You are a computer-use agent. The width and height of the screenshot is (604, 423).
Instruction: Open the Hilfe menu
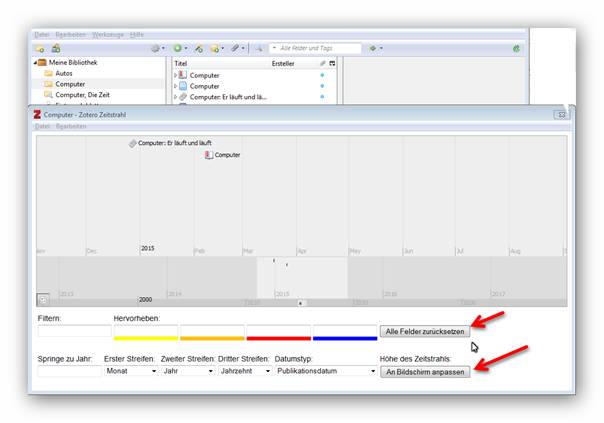click(x=136, y=35)
